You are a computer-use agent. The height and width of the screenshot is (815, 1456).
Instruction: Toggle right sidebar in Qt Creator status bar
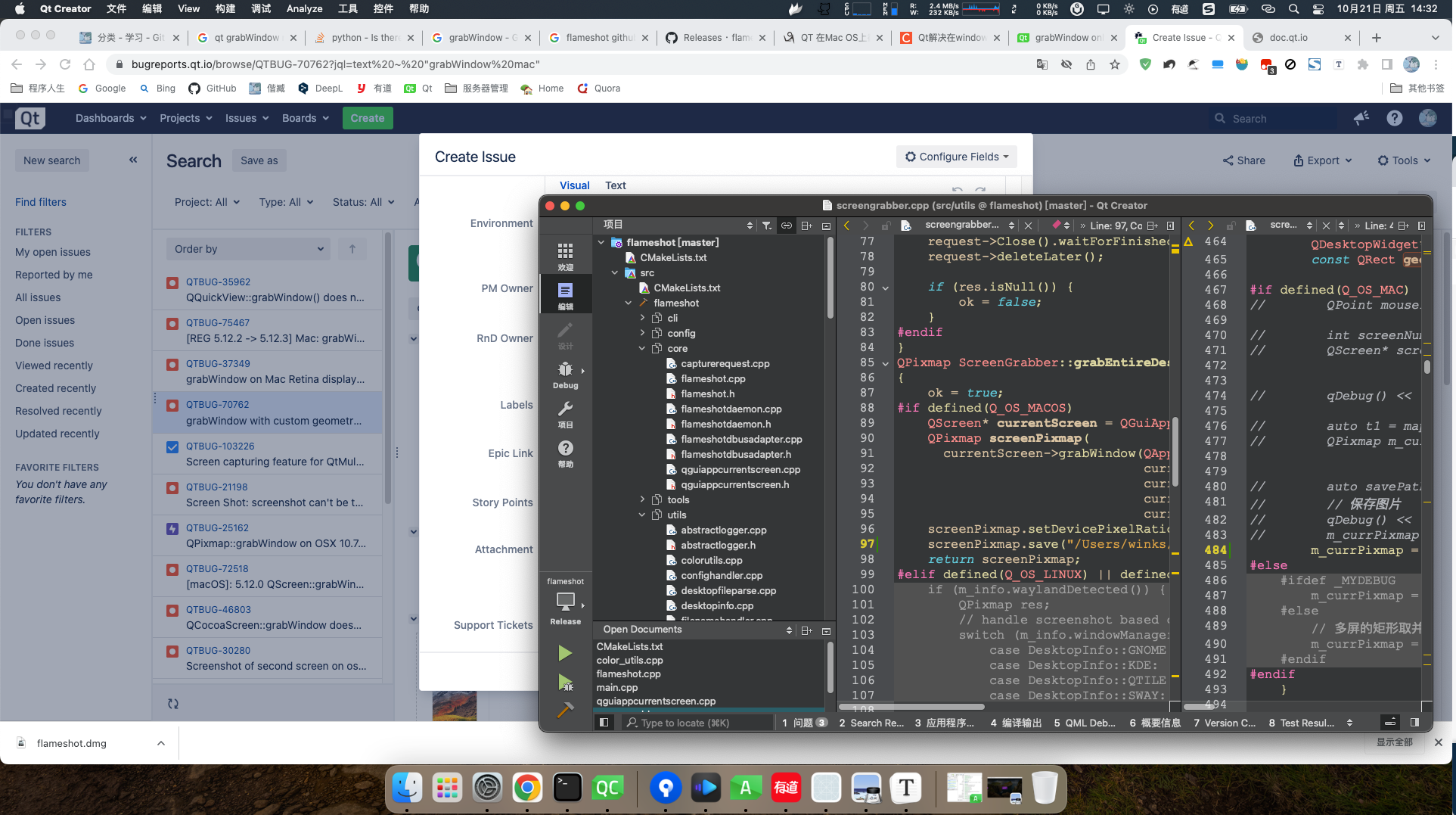[1414, 723]
